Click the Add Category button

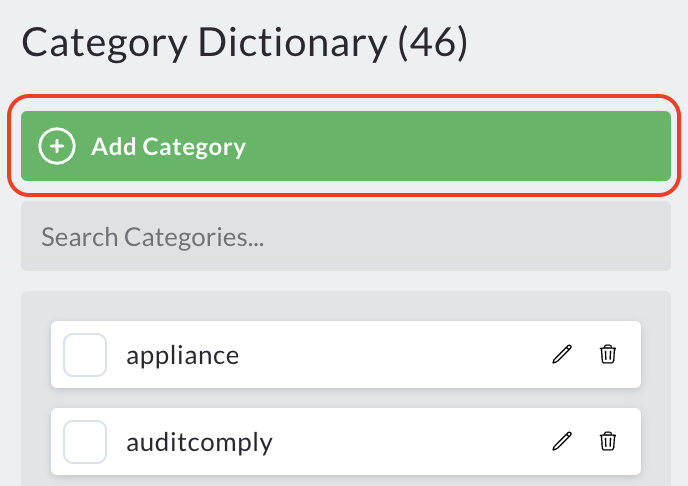(346, 146)
